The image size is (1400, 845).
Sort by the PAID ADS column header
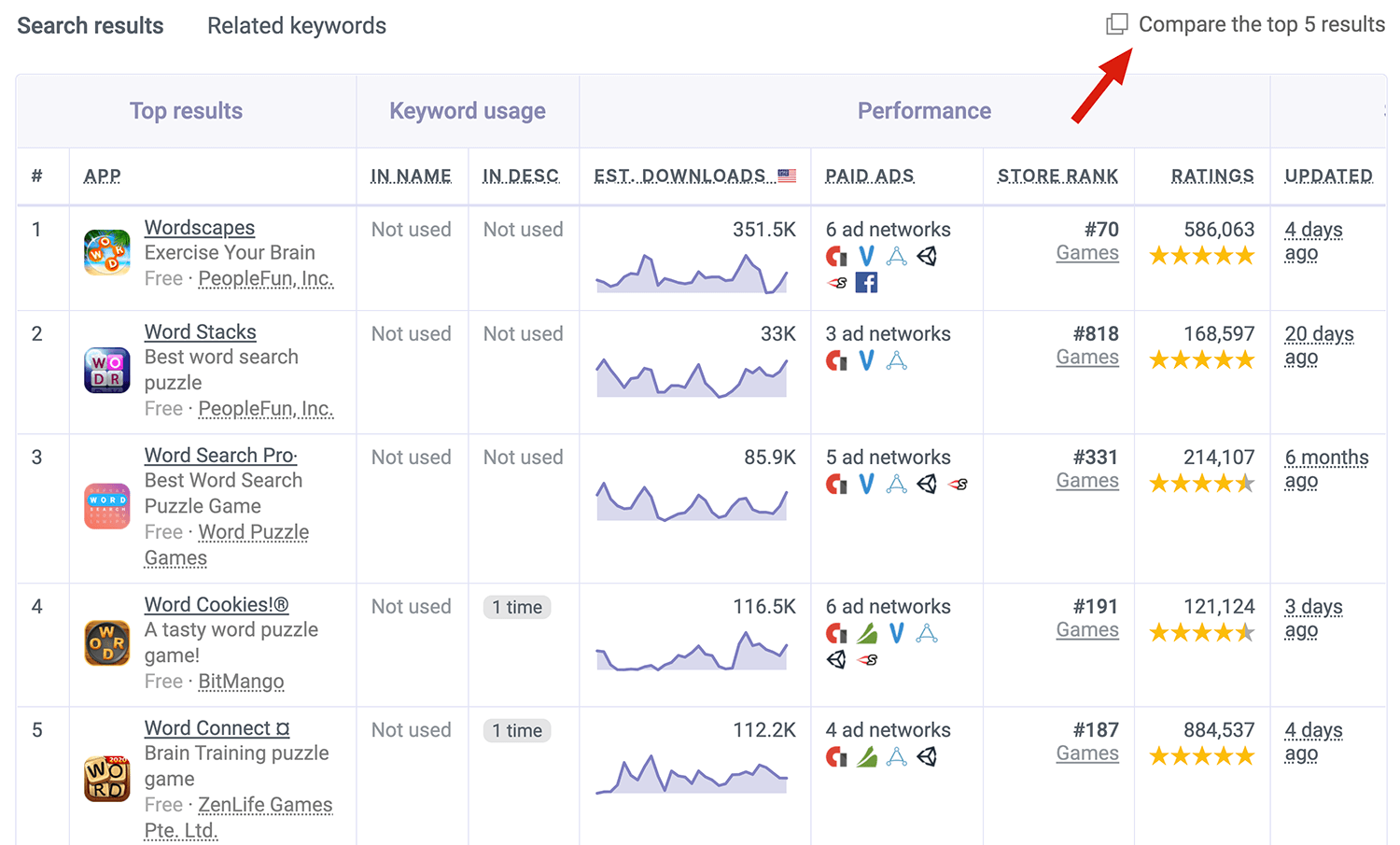(870, 176)
